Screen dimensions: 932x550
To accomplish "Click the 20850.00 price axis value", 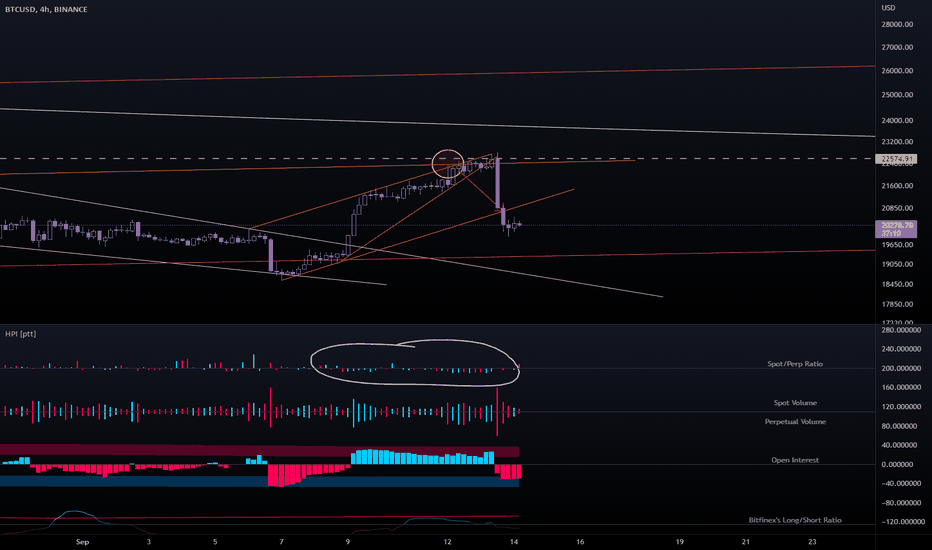I will pos(898,208).
